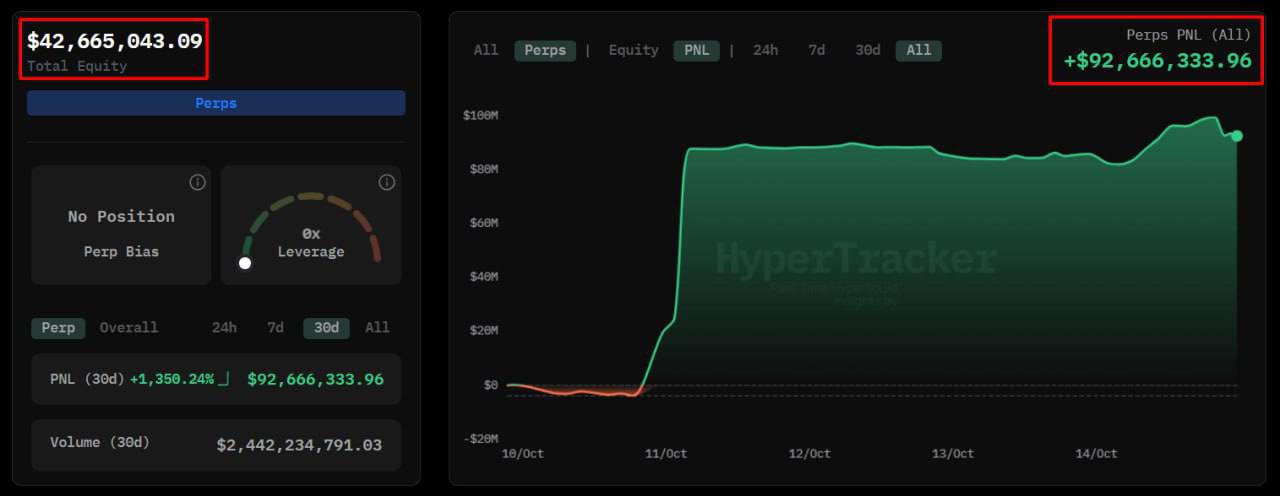Click the info icon on Perp Bias card

pyautogui.click(x=197, y=182)
